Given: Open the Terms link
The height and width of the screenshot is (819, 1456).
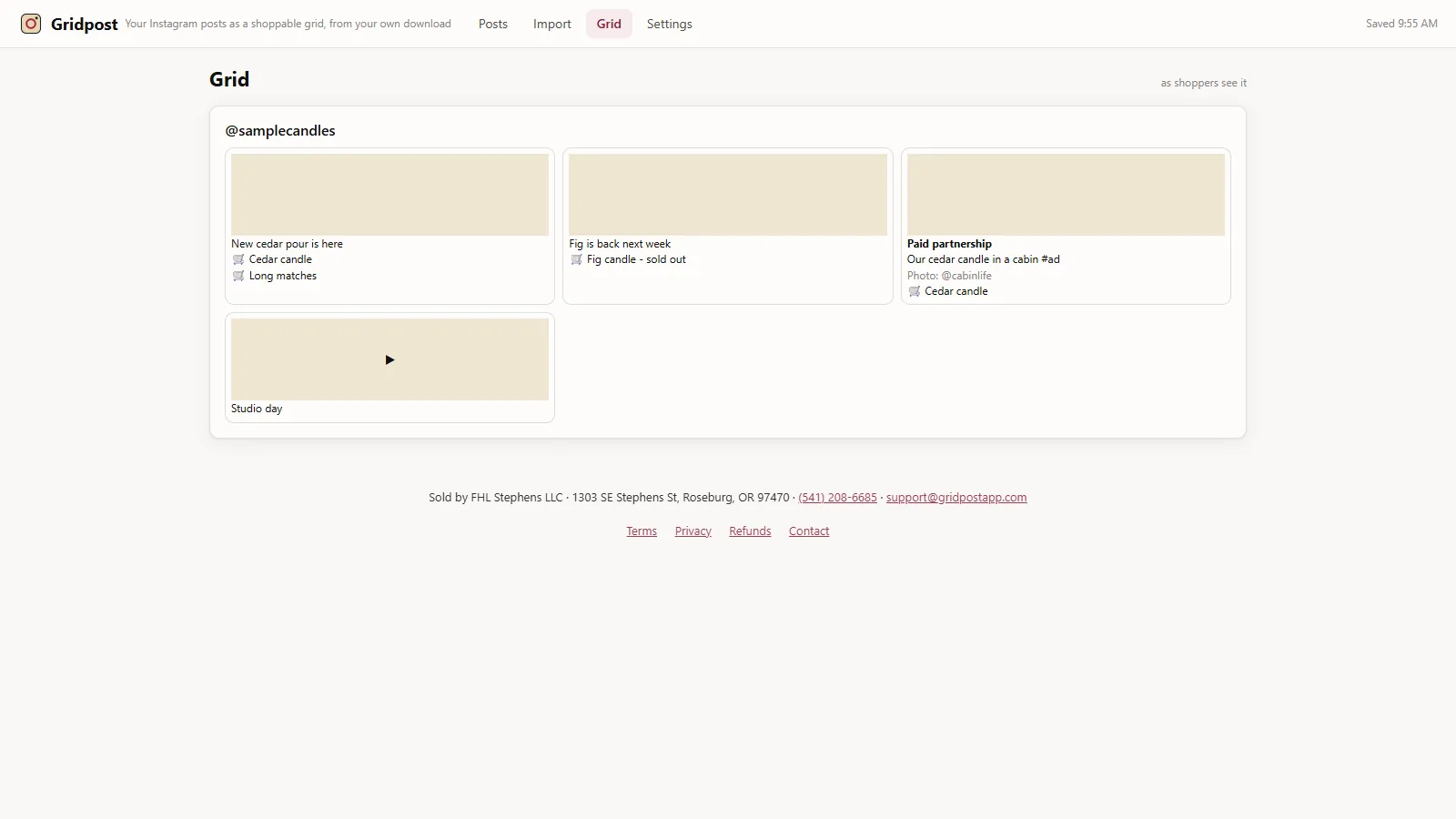Looking at the screenshot, I should click(642, 531).
